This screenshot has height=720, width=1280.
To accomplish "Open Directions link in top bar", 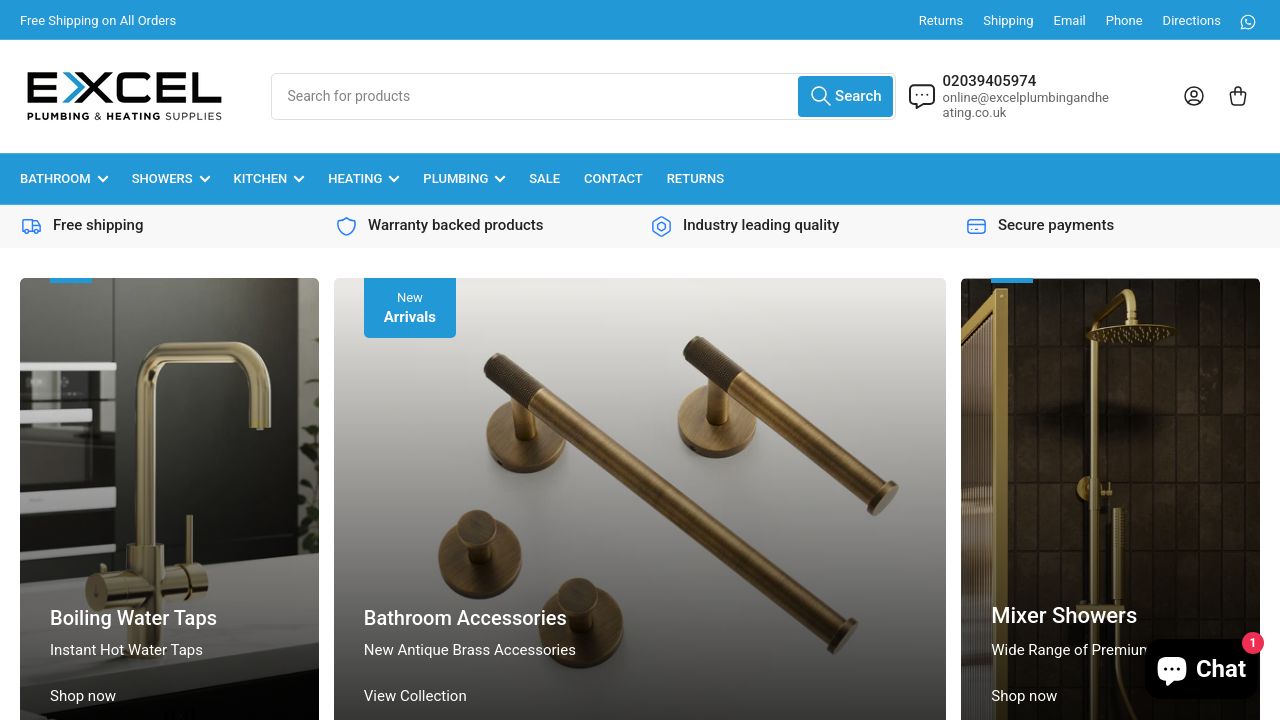I will click(1191, 21).
